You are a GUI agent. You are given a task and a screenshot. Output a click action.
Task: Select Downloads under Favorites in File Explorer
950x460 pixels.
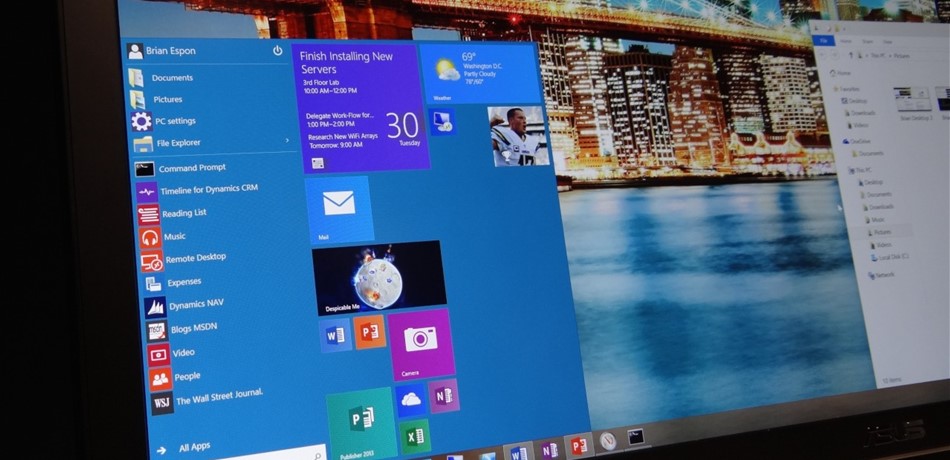[859, 113]
